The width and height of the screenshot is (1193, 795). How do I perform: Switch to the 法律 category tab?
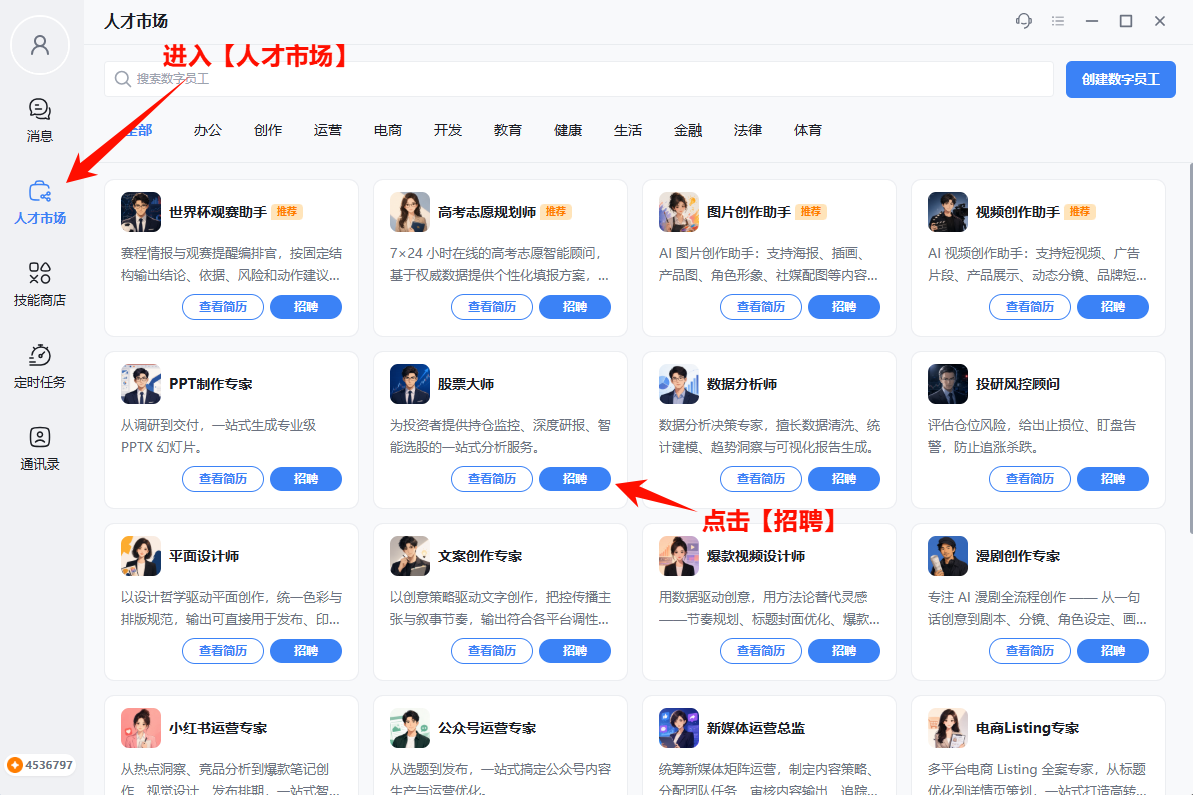point(749,130)
